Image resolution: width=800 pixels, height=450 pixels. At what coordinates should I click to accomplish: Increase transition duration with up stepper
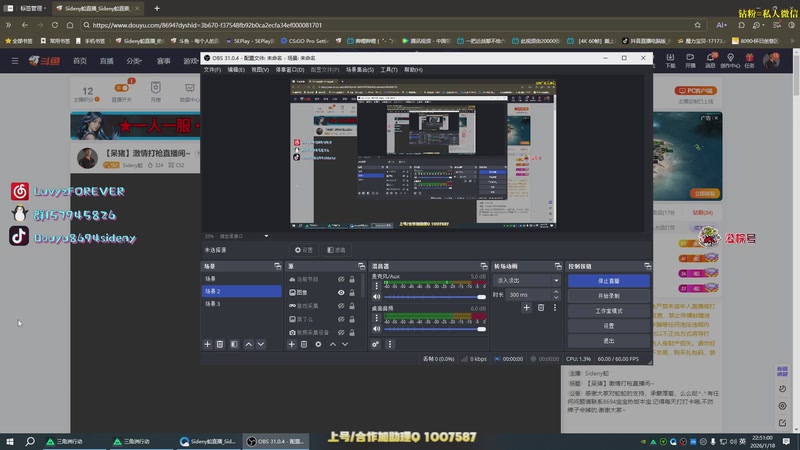coord(556,292)
